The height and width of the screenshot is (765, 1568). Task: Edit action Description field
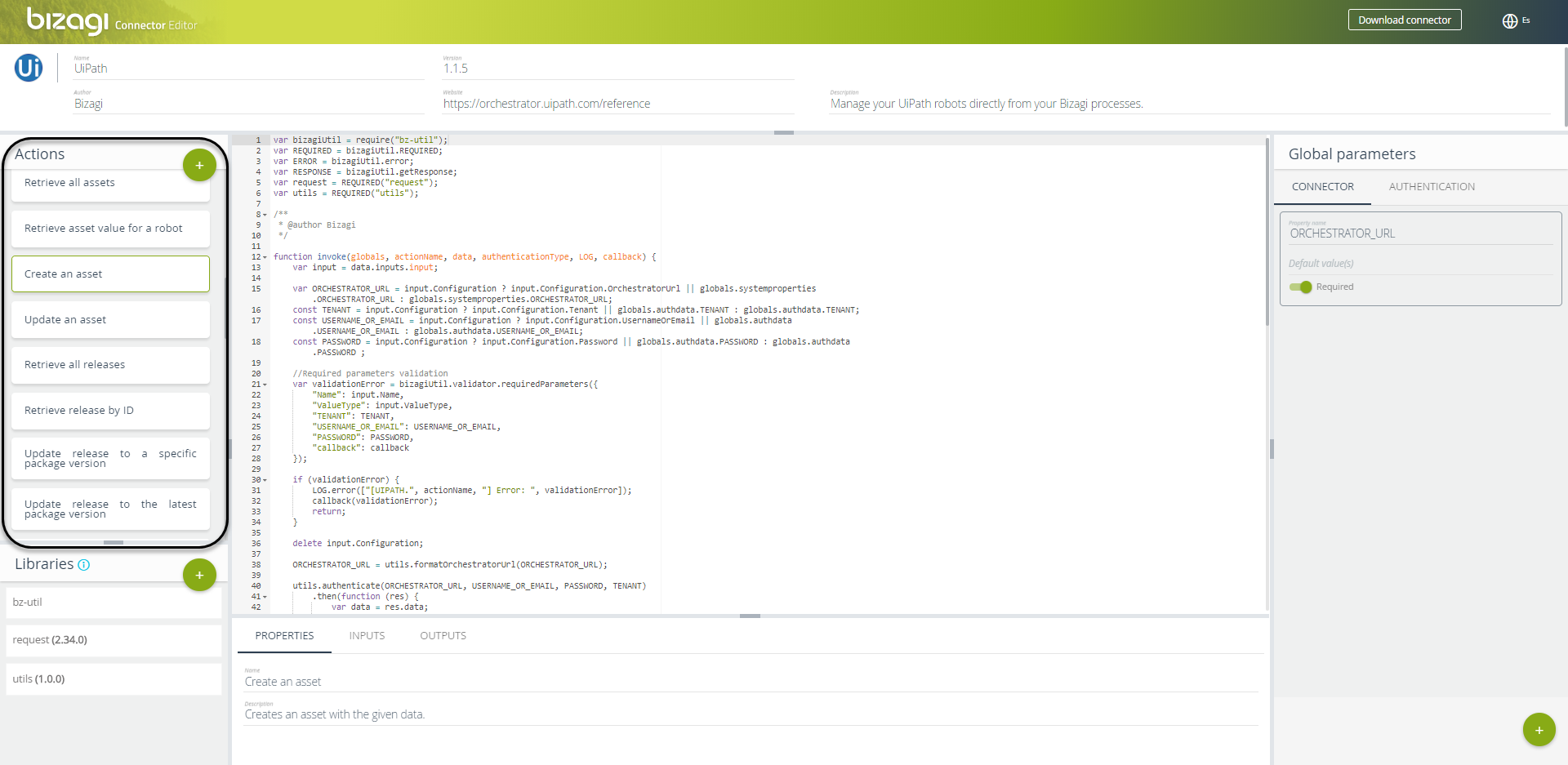(x=751, y=714)
